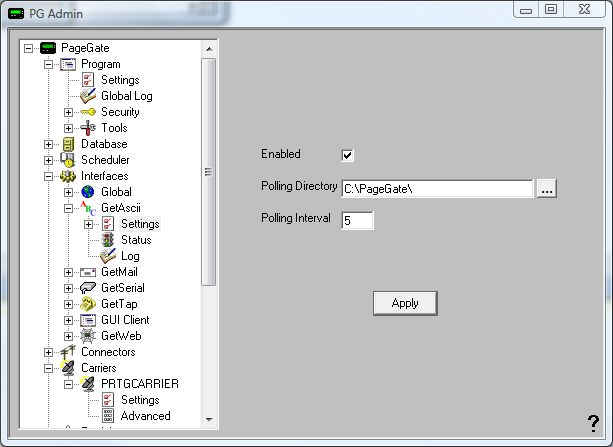Viewport: 613px width, 447px height.
Task: Click the tree scrollbar up arrow
Action: pyautogui.click(x=209, y=49)
